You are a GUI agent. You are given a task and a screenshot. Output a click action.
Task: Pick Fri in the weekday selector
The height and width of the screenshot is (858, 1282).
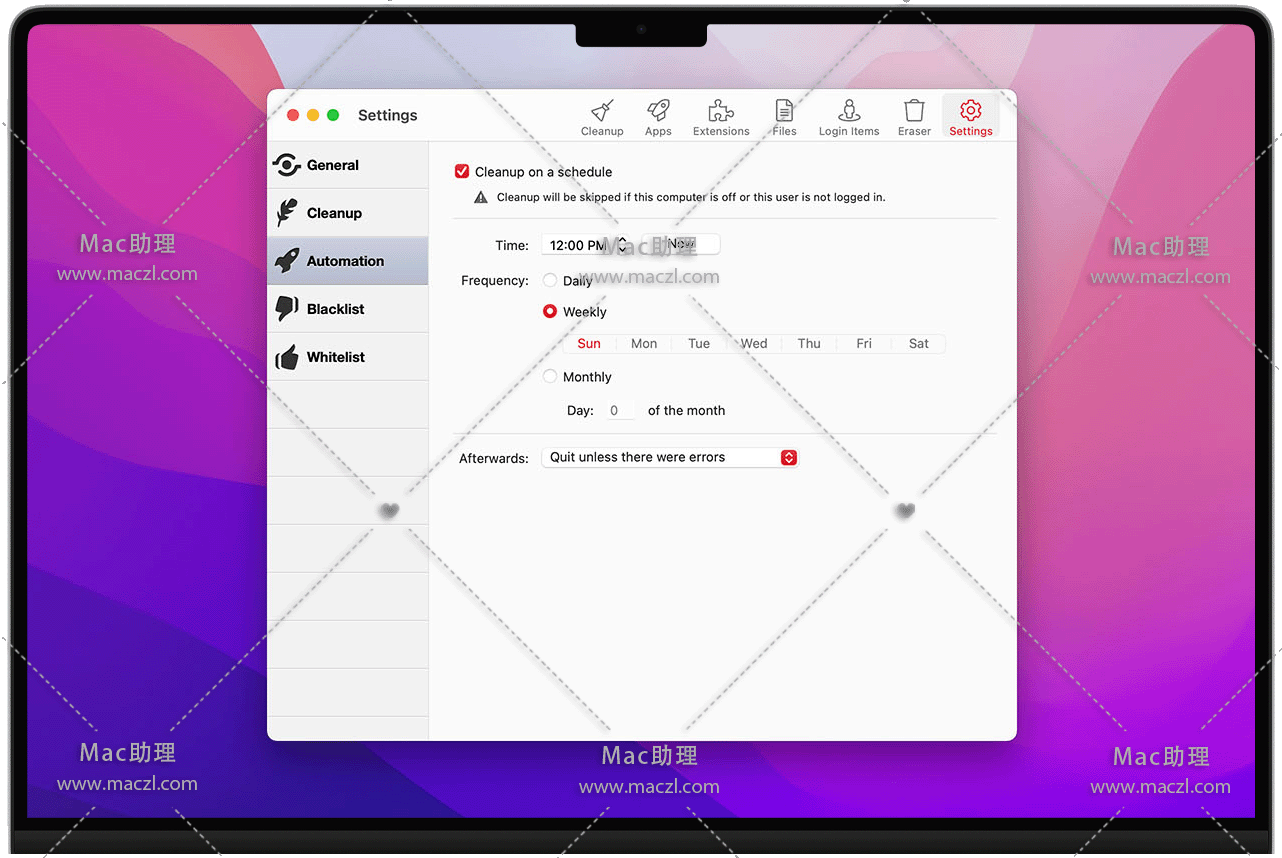click(864, 344)
